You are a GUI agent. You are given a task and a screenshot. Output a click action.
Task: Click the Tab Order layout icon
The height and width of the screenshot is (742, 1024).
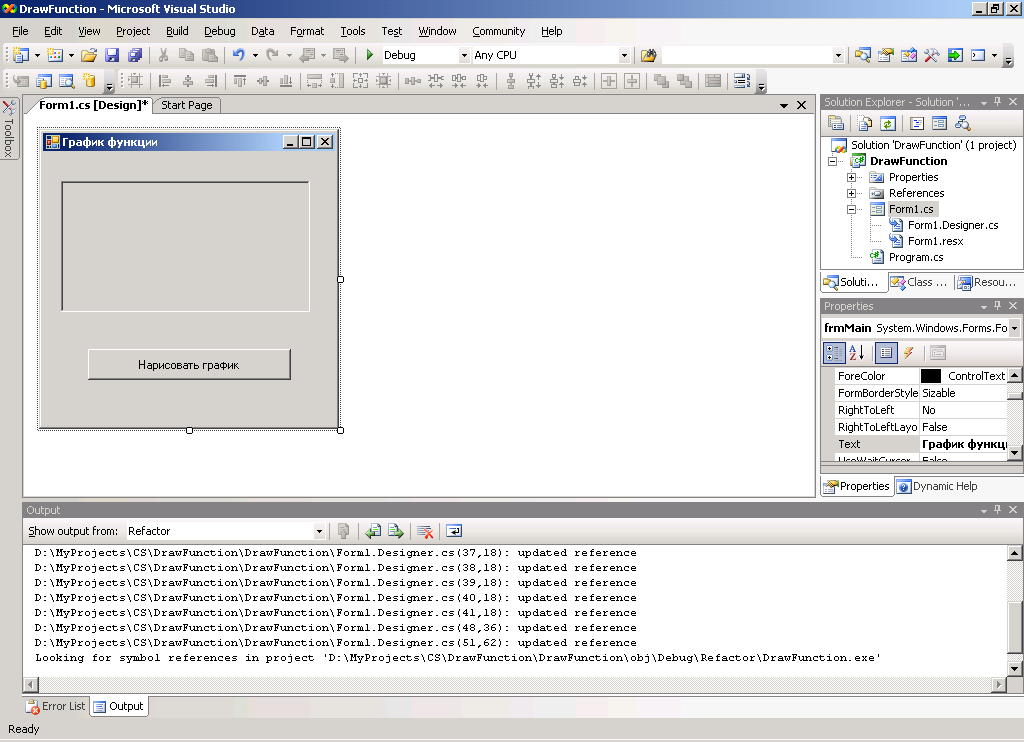pyautogui.click(x=741, y=81)
